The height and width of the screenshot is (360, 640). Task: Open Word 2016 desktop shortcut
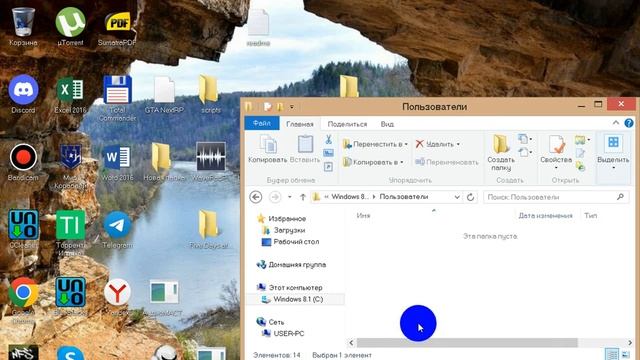[x=117, y=162]
